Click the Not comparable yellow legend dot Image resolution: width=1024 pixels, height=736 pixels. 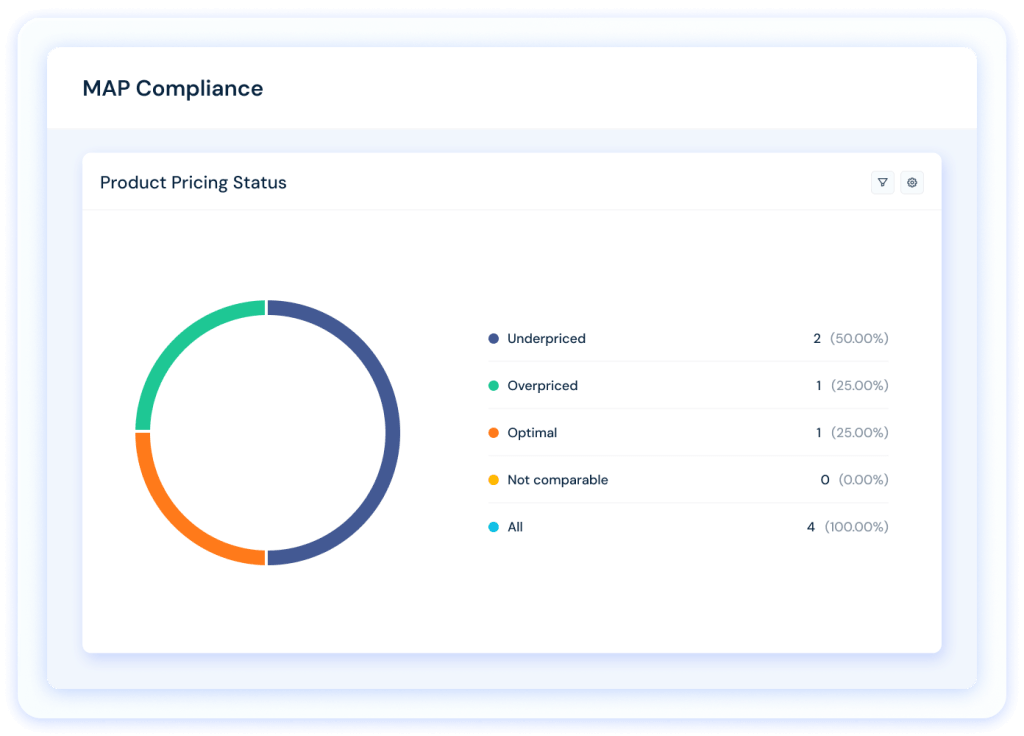(494, 480)
